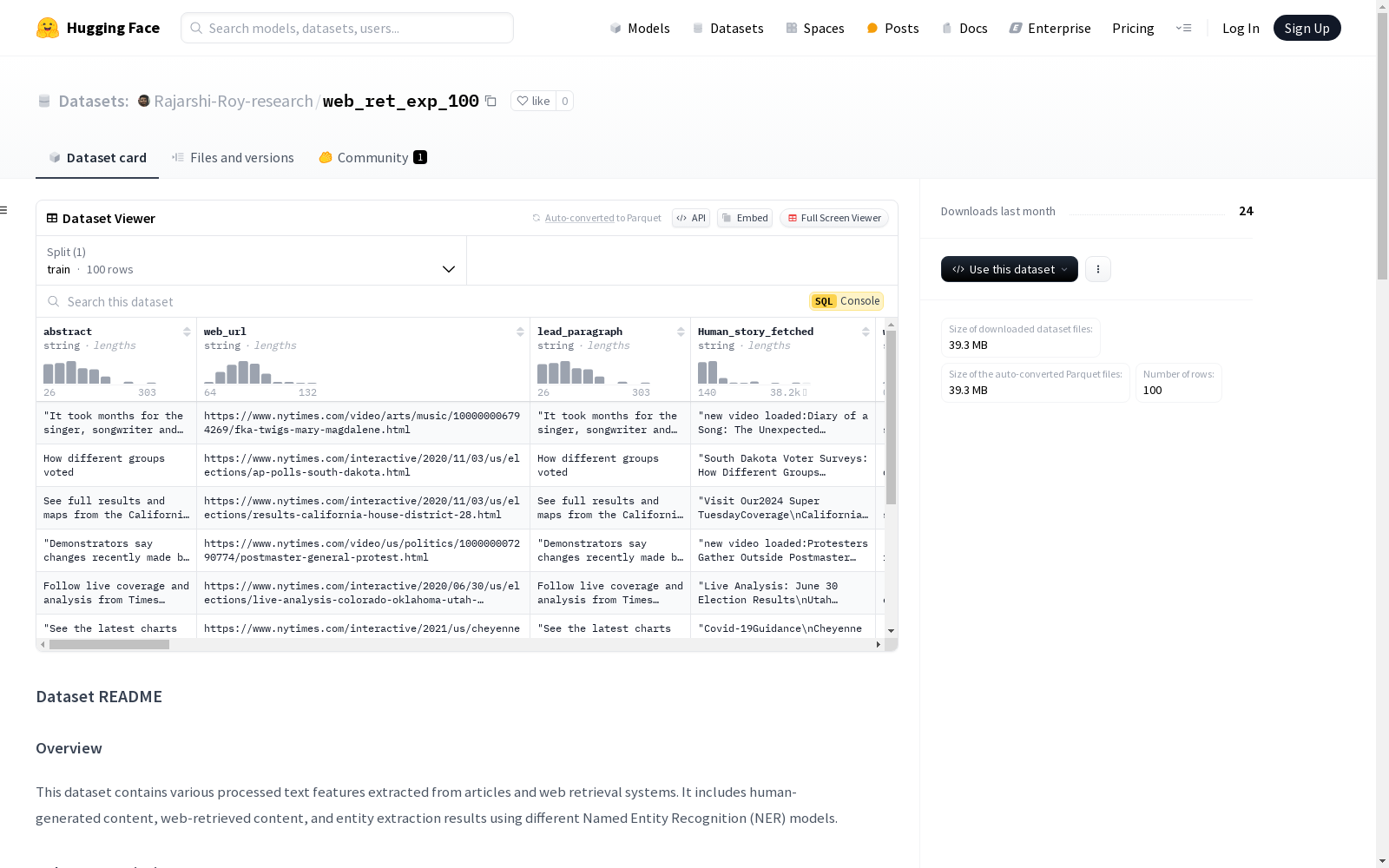Expand the Split train dropdown
The width and height of the screenshot is (1389, 868).
[x=251, y=260]
